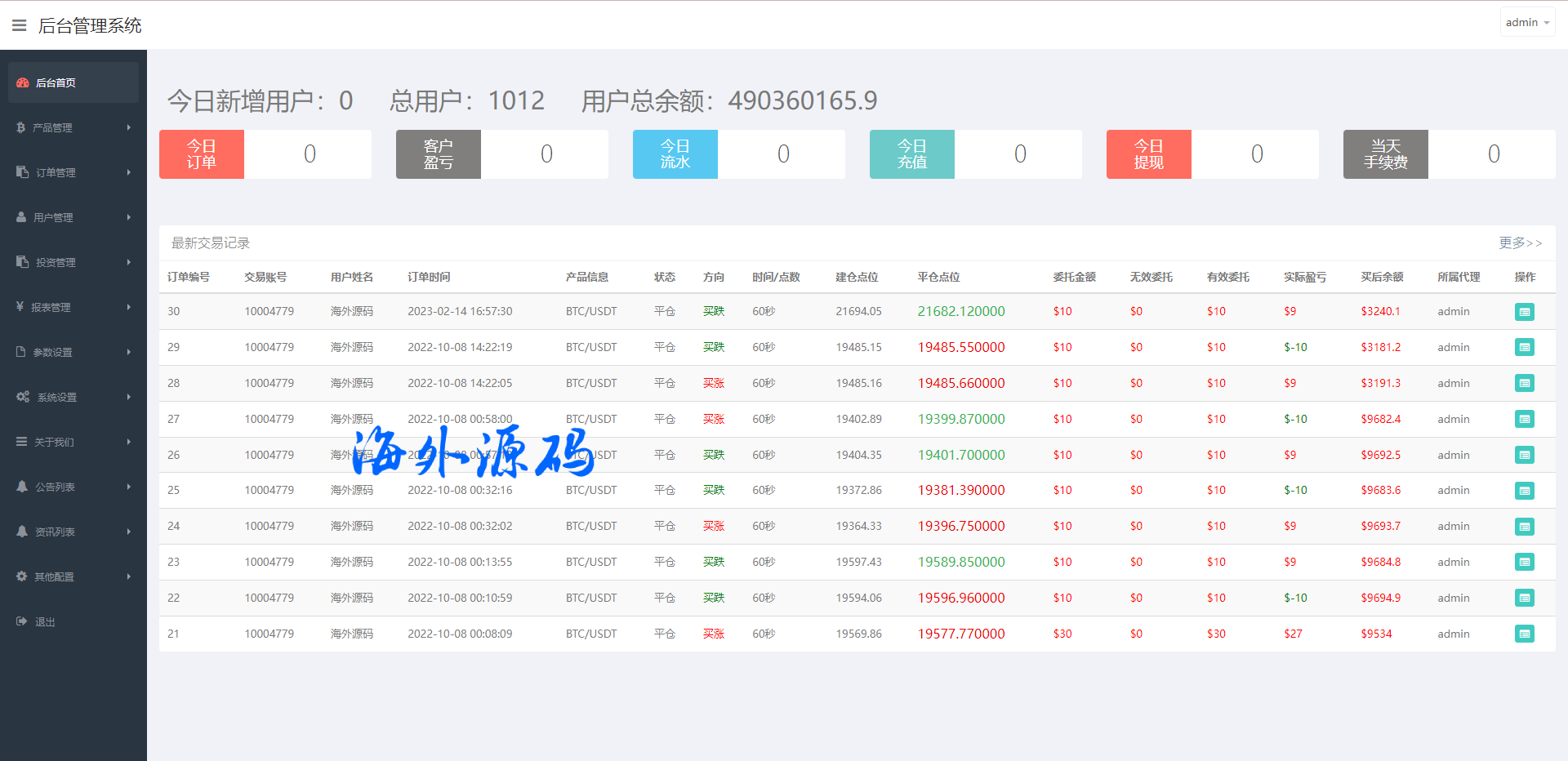Screen dimensions: 1568x761
Task: Expand the 订单管理 sidebar arrow
Action: (129, 172)
